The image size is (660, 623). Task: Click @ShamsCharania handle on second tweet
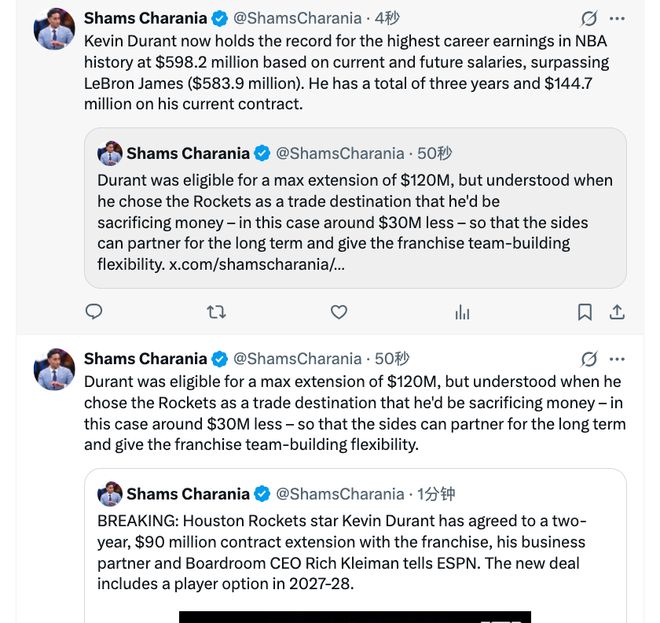tap(297, 358)
